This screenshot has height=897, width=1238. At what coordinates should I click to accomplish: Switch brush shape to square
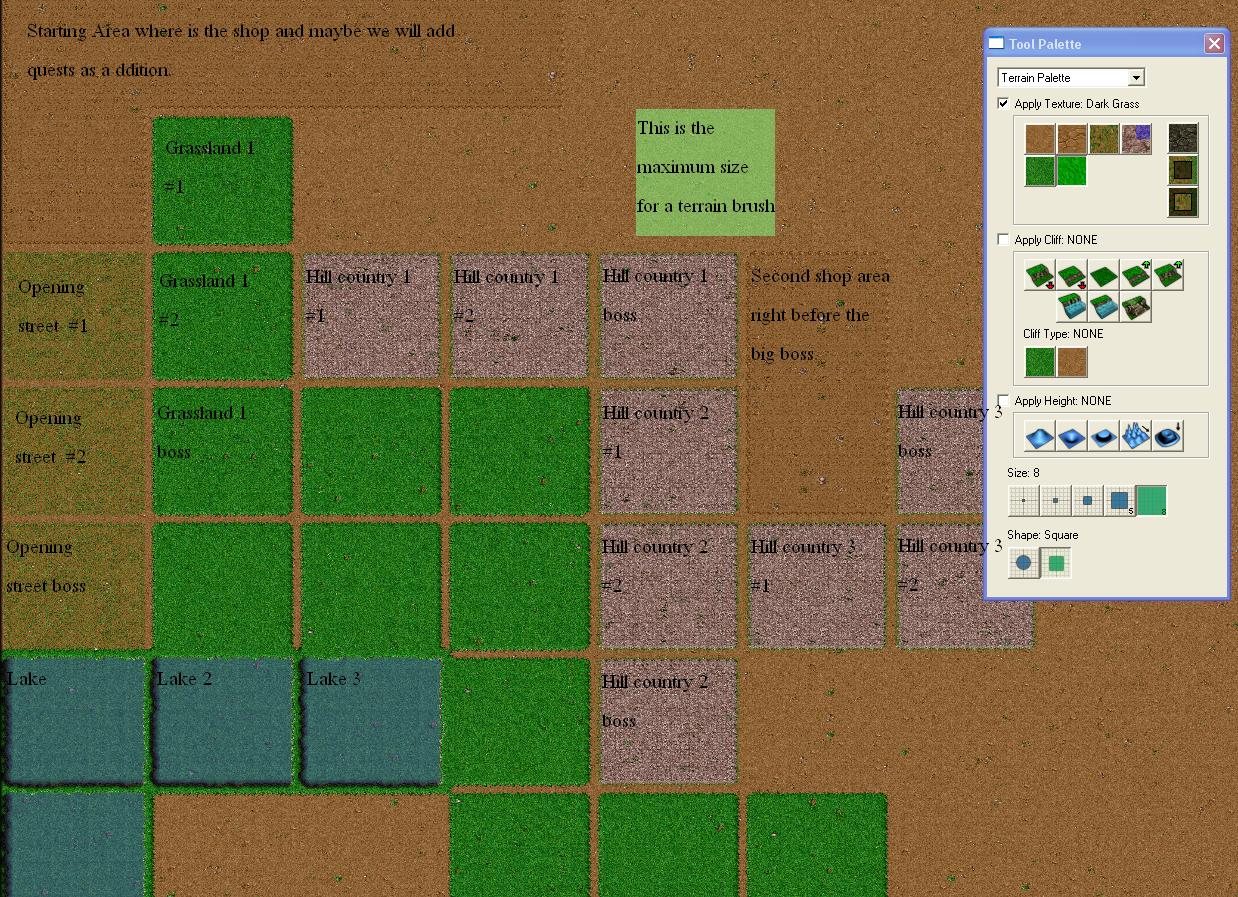coord(1056,563)
